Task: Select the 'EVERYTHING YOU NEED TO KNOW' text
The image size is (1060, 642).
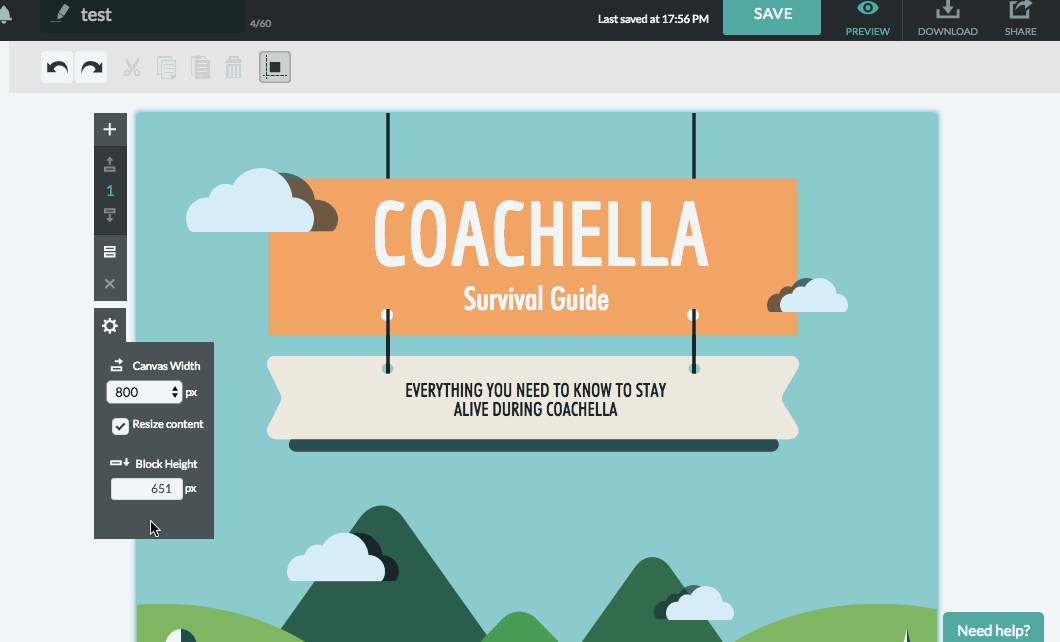Action: (x=535, y=399)
